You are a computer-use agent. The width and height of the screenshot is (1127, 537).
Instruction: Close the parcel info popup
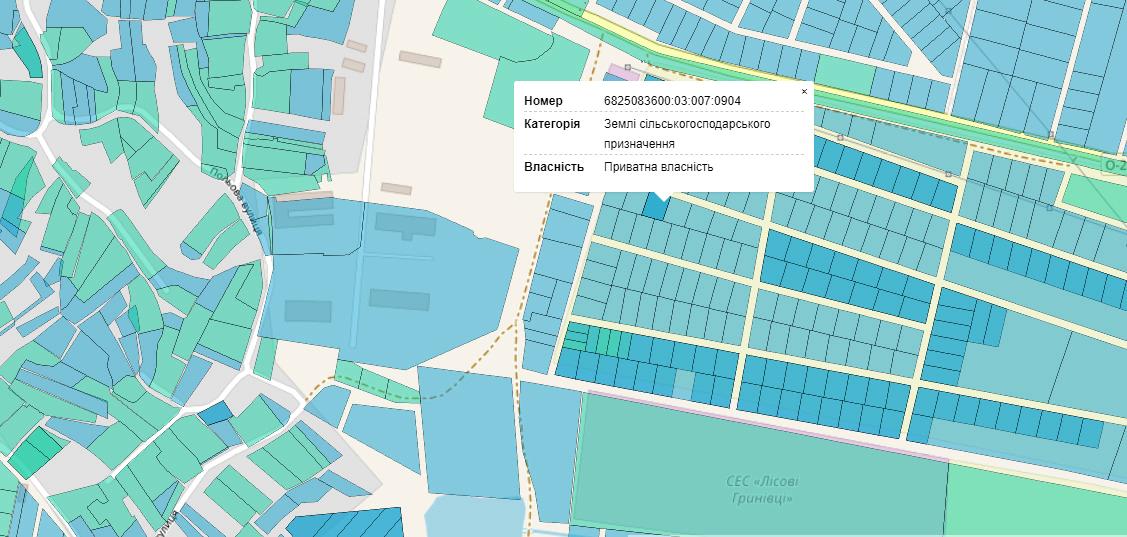pos(804,92)
